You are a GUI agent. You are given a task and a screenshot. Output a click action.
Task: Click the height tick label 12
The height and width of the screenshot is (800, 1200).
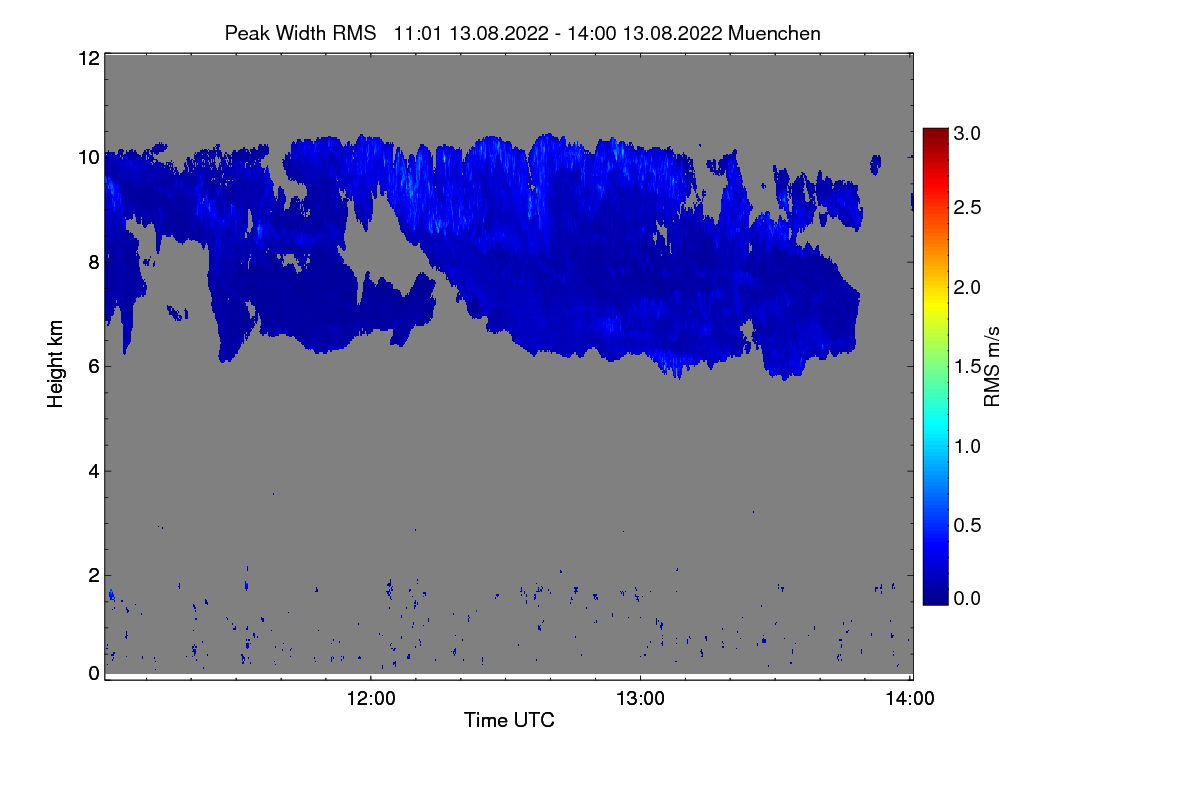(88, 58)
